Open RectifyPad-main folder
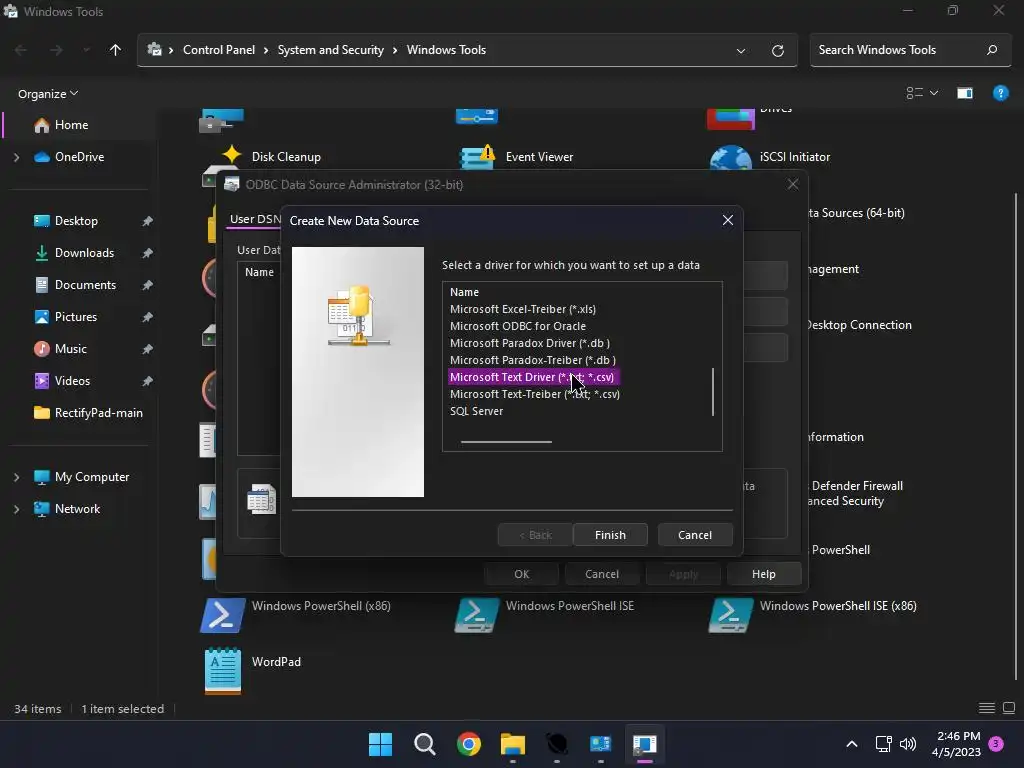Image resolution: width=1024 pixels, height=768 pixels. 98,413
